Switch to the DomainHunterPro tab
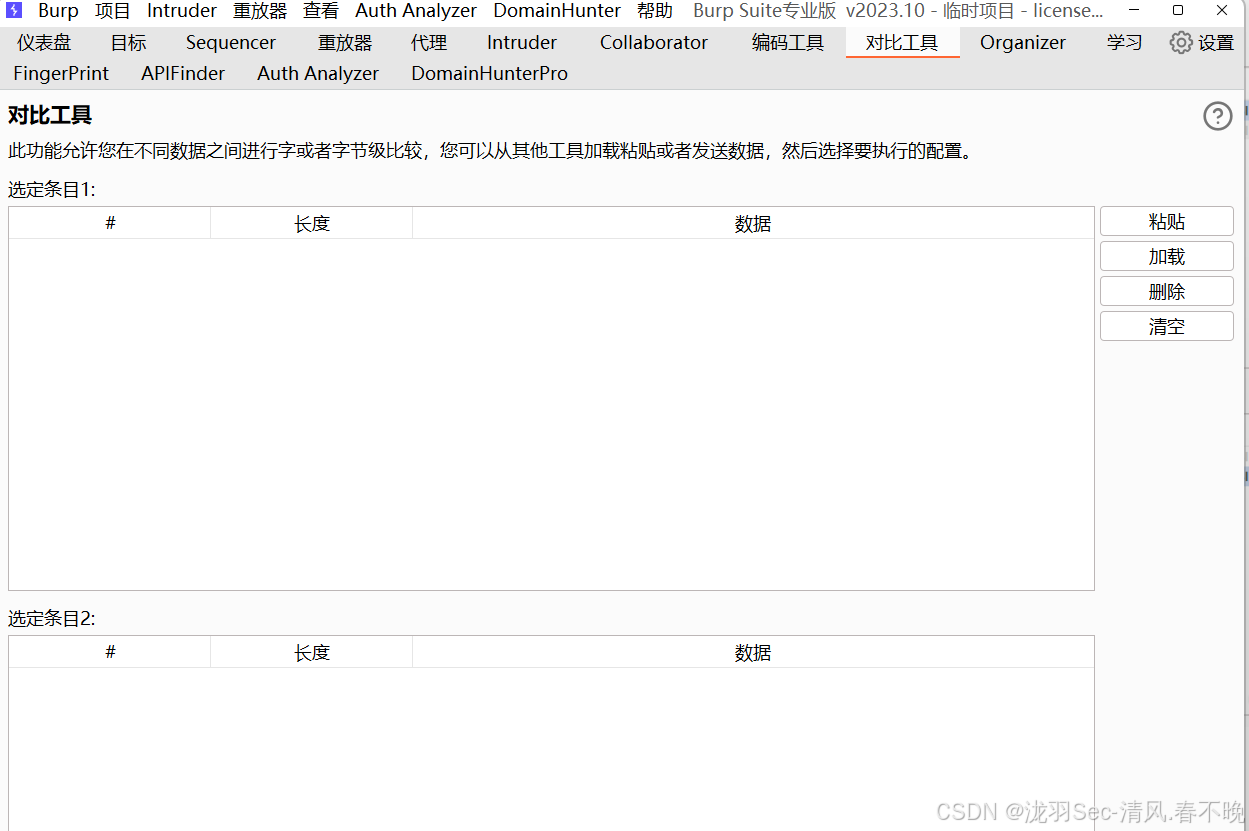Viewport: 1249px width, 831px height. coord(490,74)
